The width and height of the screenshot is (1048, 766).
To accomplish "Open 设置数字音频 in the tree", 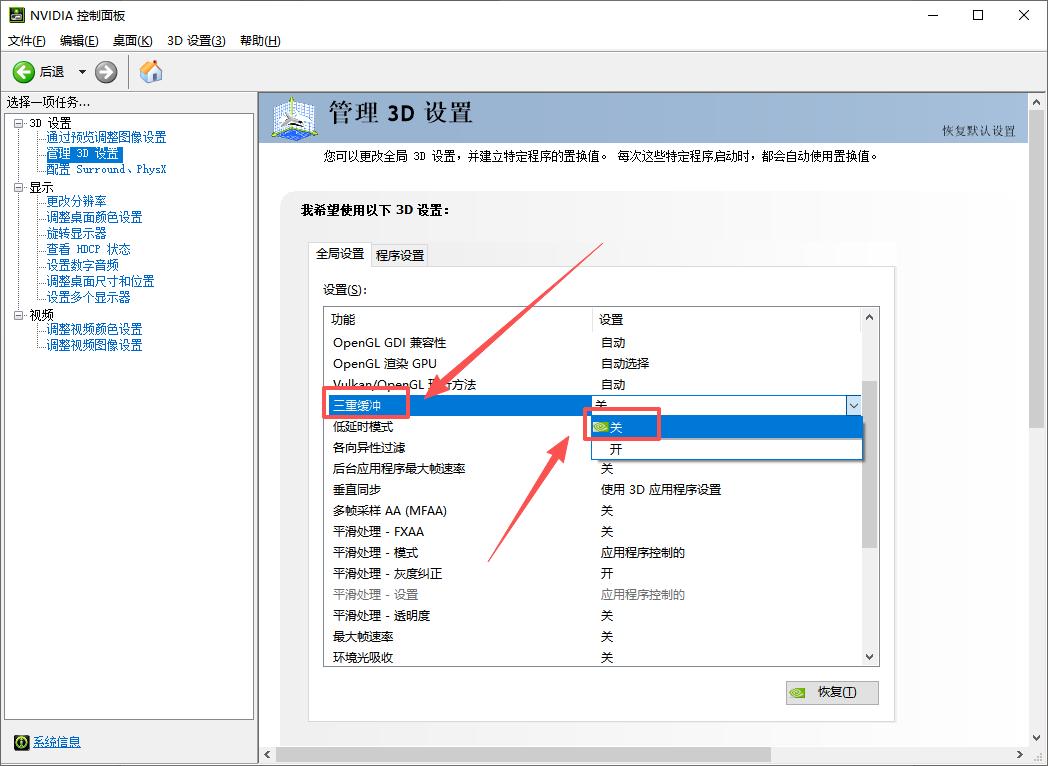I will (82, 265).
